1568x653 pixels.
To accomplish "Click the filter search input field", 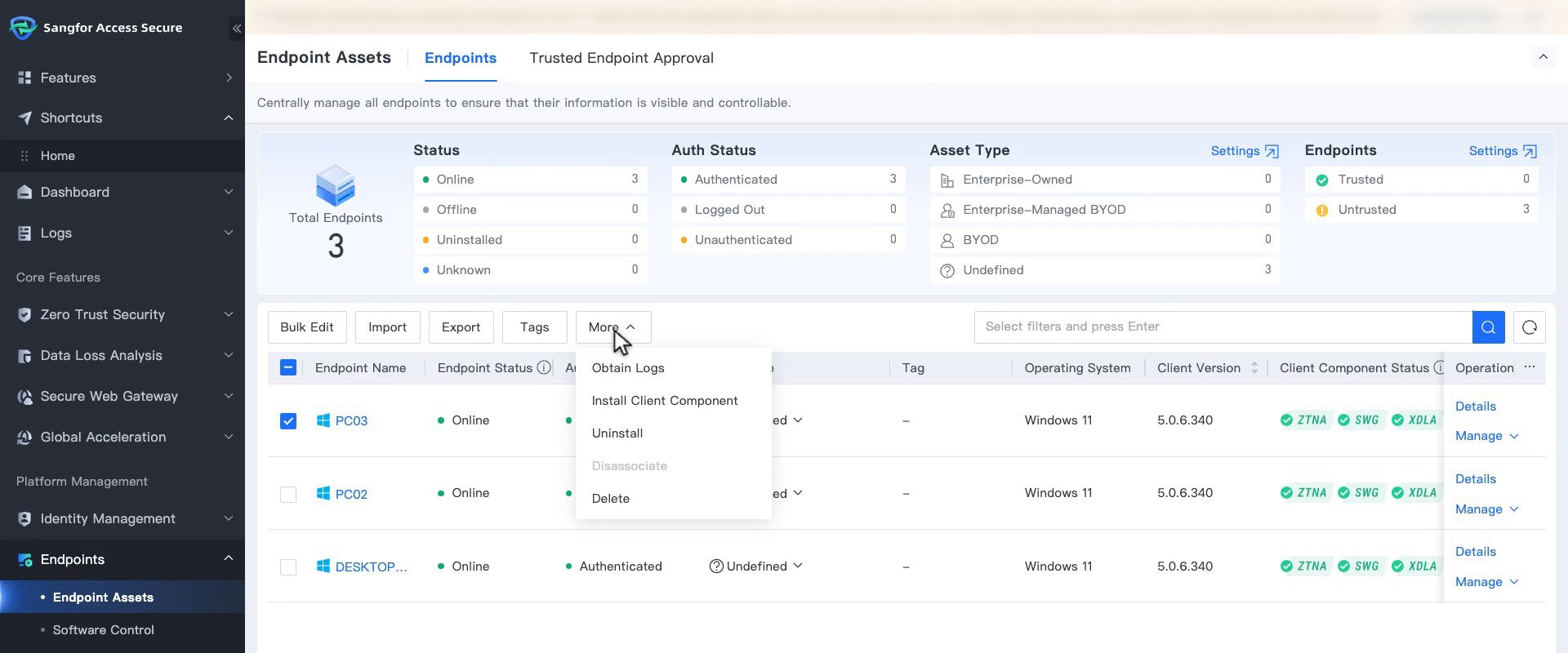I will tap(1223, 327).
